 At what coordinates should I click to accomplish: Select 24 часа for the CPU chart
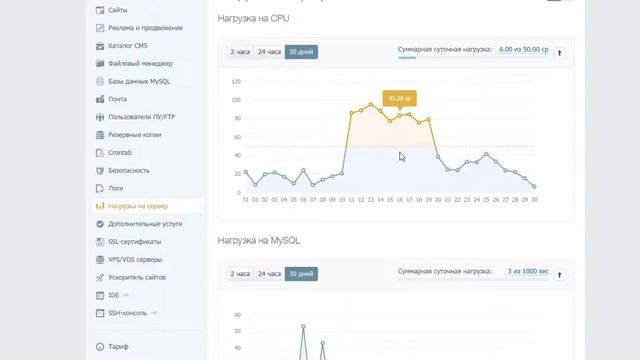[x=269, y=52]
